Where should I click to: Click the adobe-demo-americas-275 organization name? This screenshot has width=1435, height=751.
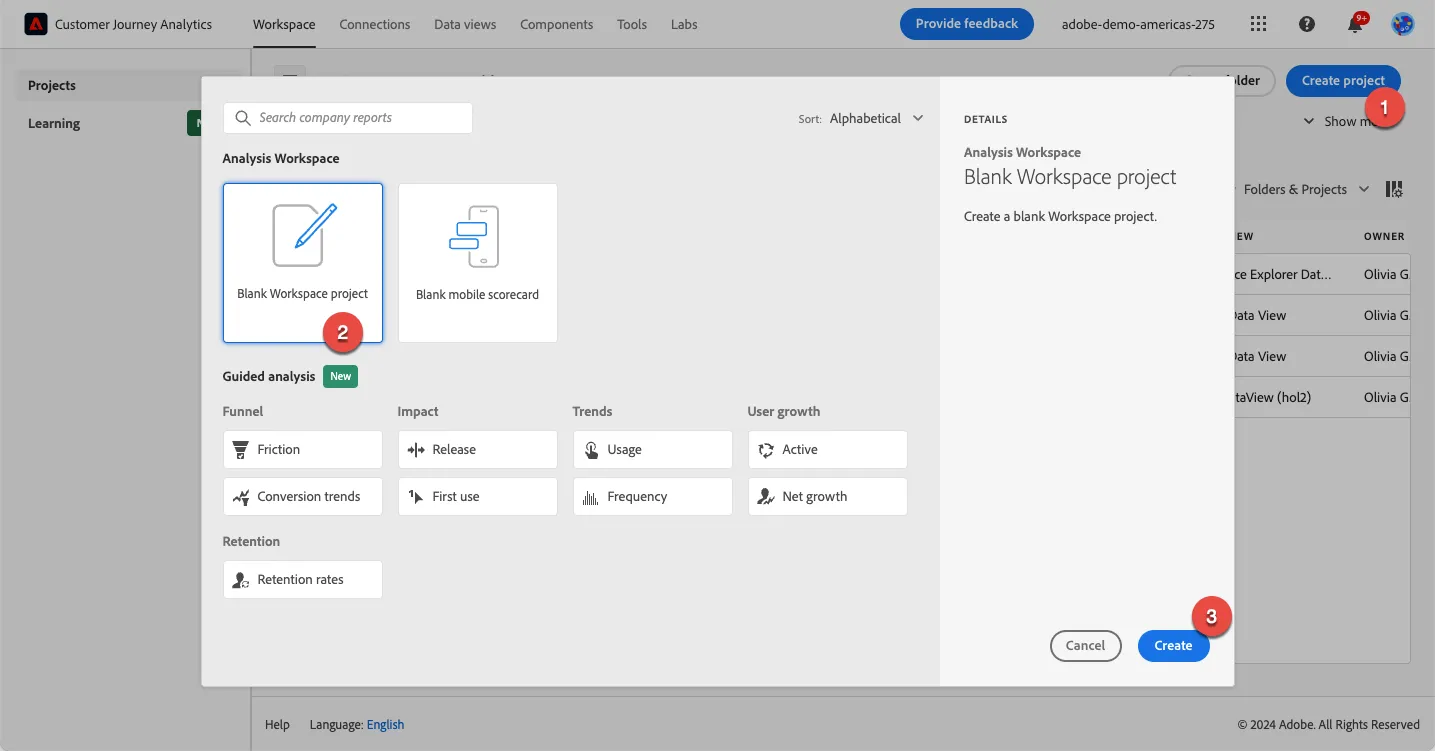1138,24
